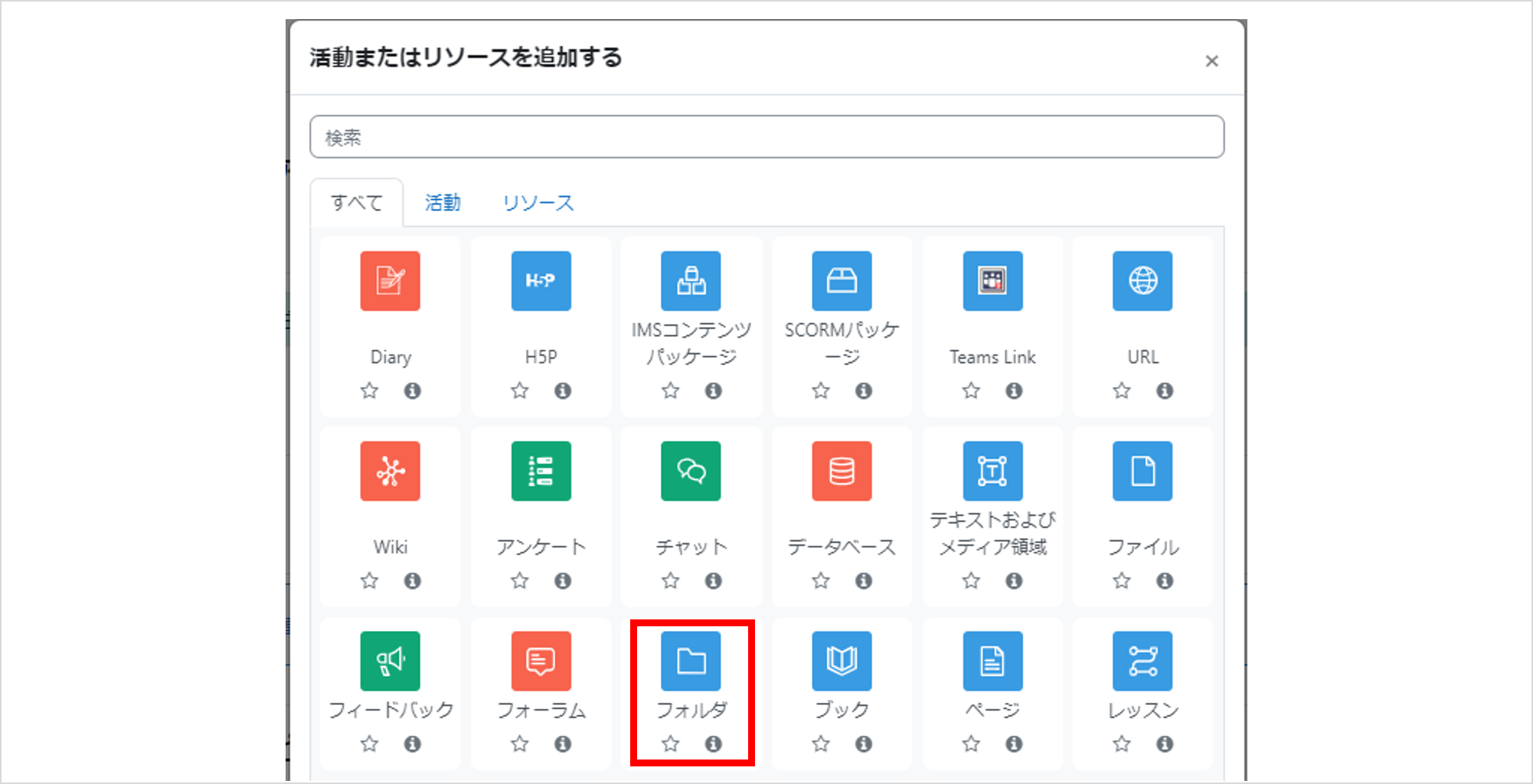Choose テキストおよびメディア領域 icon
Screen dimensions: 1533x784
[992, 471]
